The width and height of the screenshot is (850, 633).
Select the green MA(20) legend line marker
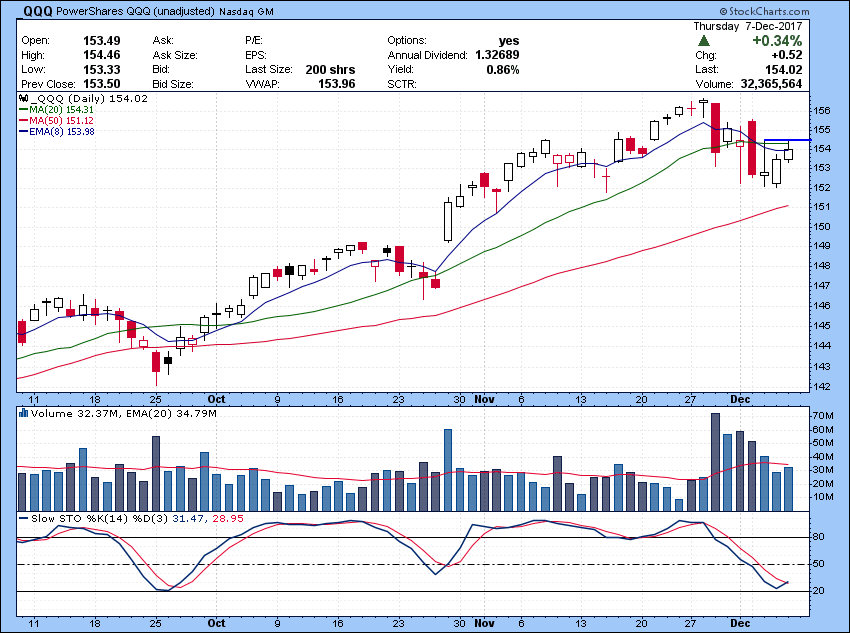(x=24, y=110)
